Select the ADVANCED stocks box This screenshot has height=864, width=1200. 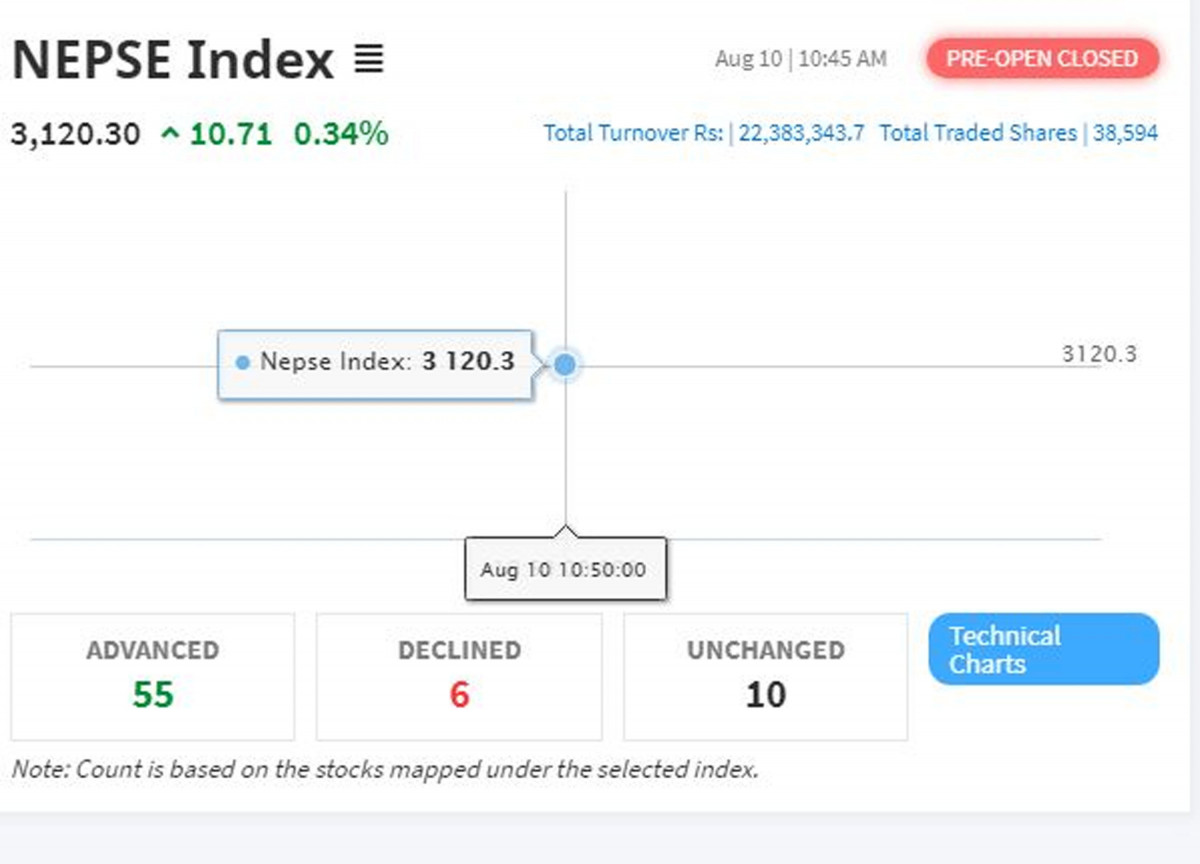153,676
